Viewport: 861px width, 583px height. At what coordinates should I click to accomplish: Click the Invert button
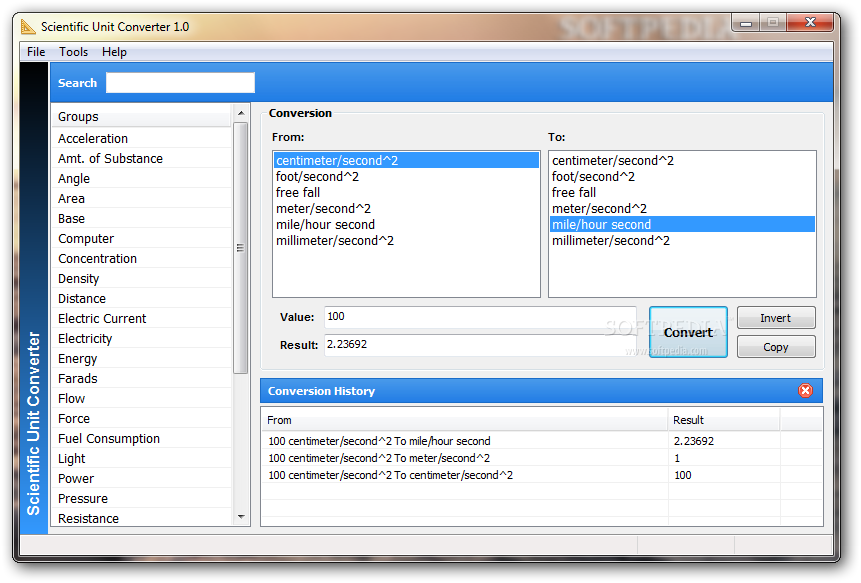click(775, 318)
